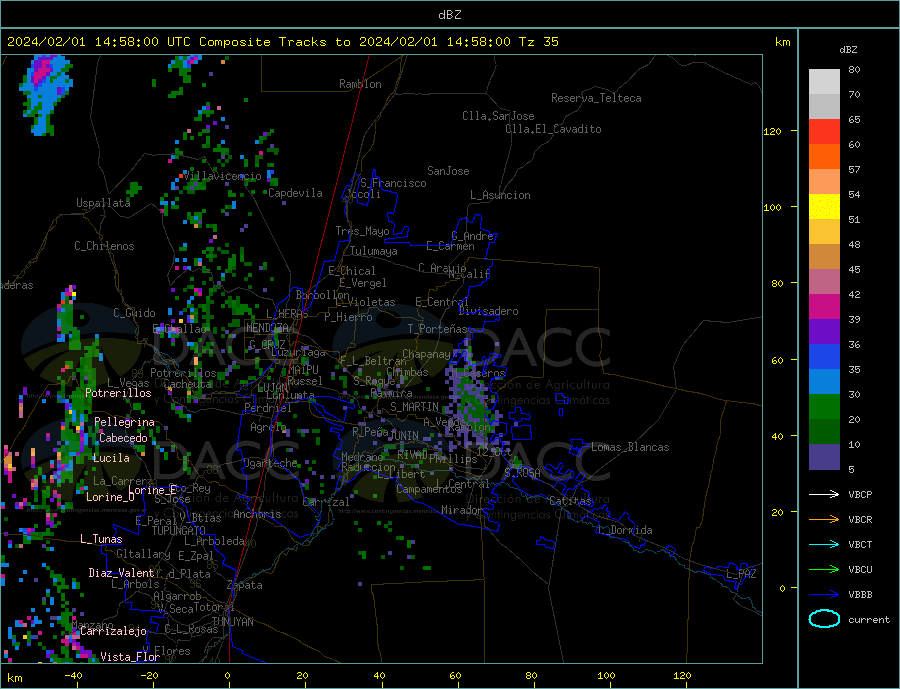The image size is (900, 689).
Task: Click the 'Tz 35' text in the header
Action: coord(538,42)
